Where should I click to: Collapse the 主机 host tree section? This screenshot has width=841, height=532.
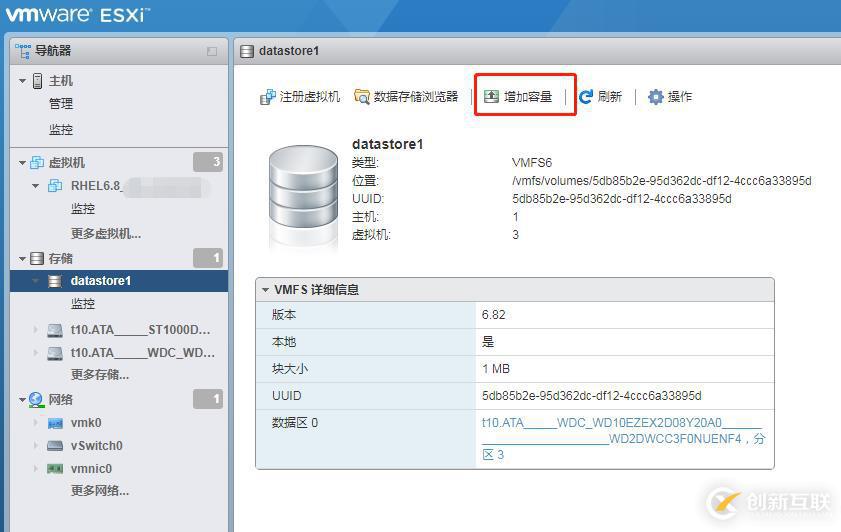click(23, 81)
